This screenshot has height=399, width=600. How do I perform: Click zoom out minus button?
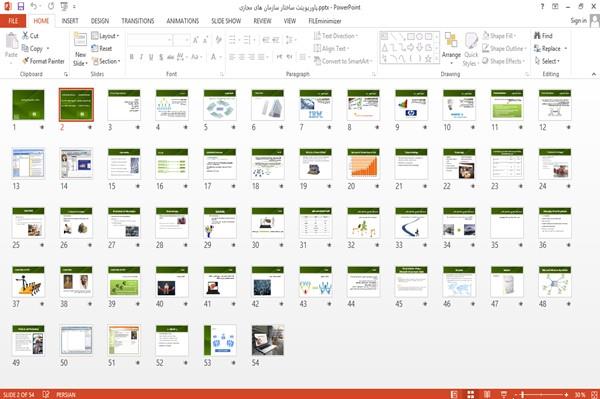tap(515, 394)
